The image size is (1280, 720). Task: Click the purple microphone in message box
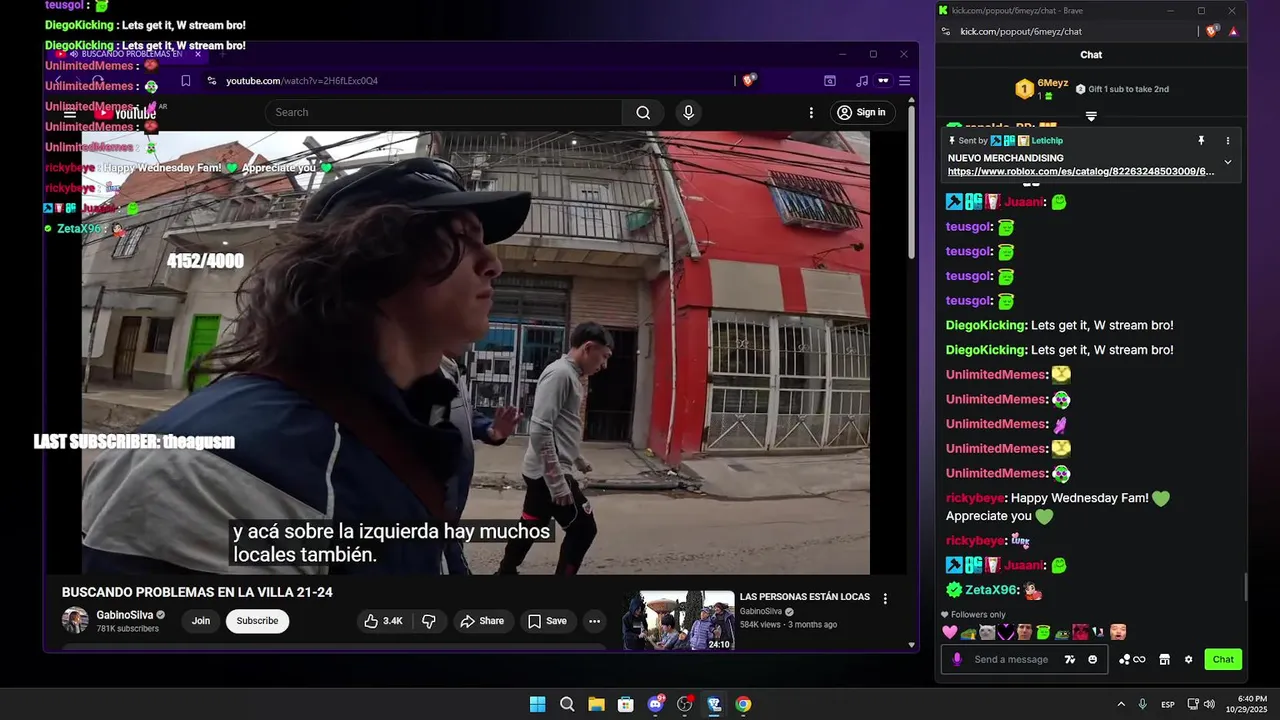[x=957, y=659]
